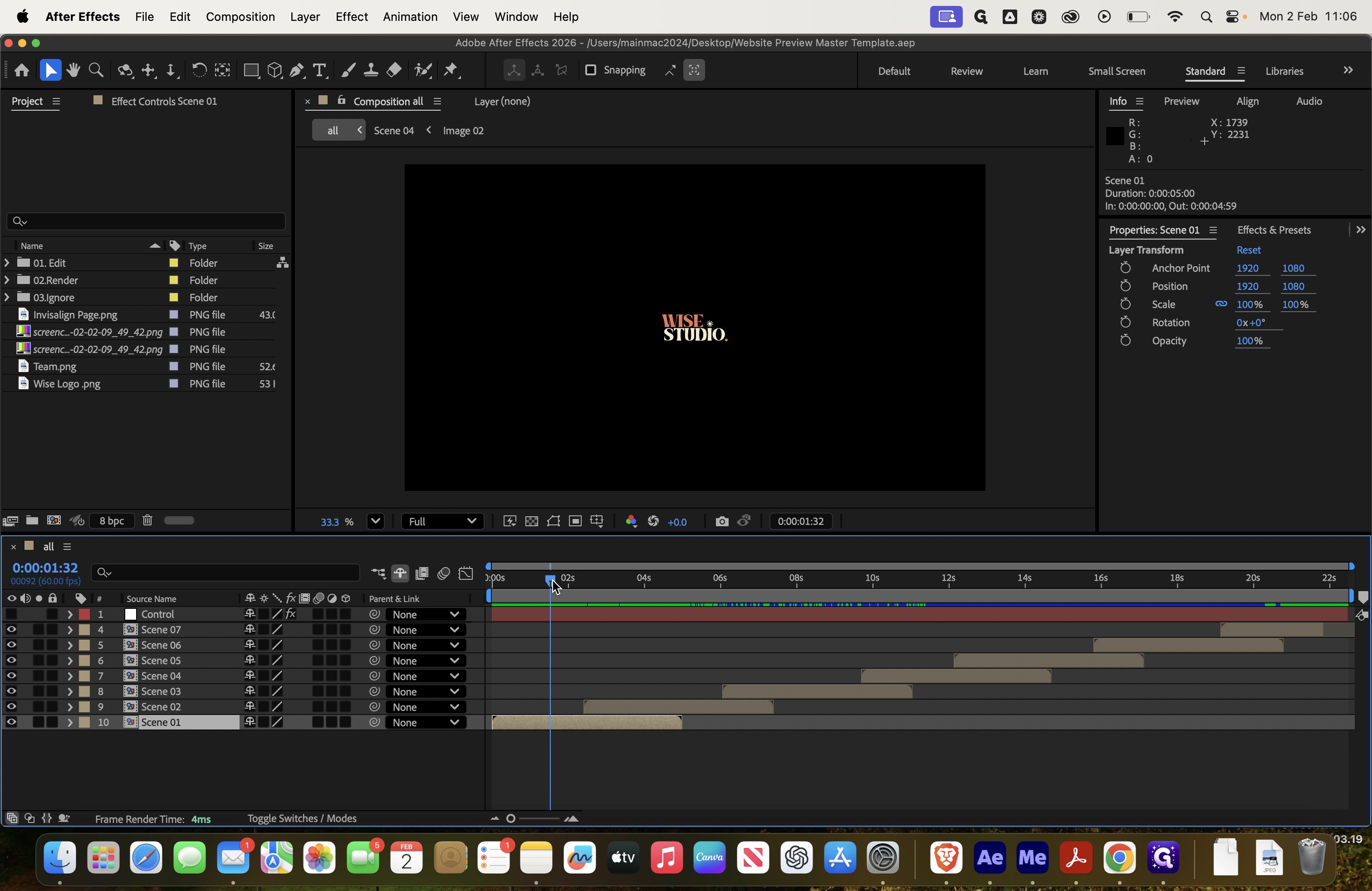
Task: Toggle the transparency grid in the viewer
Action: (531, 521)
